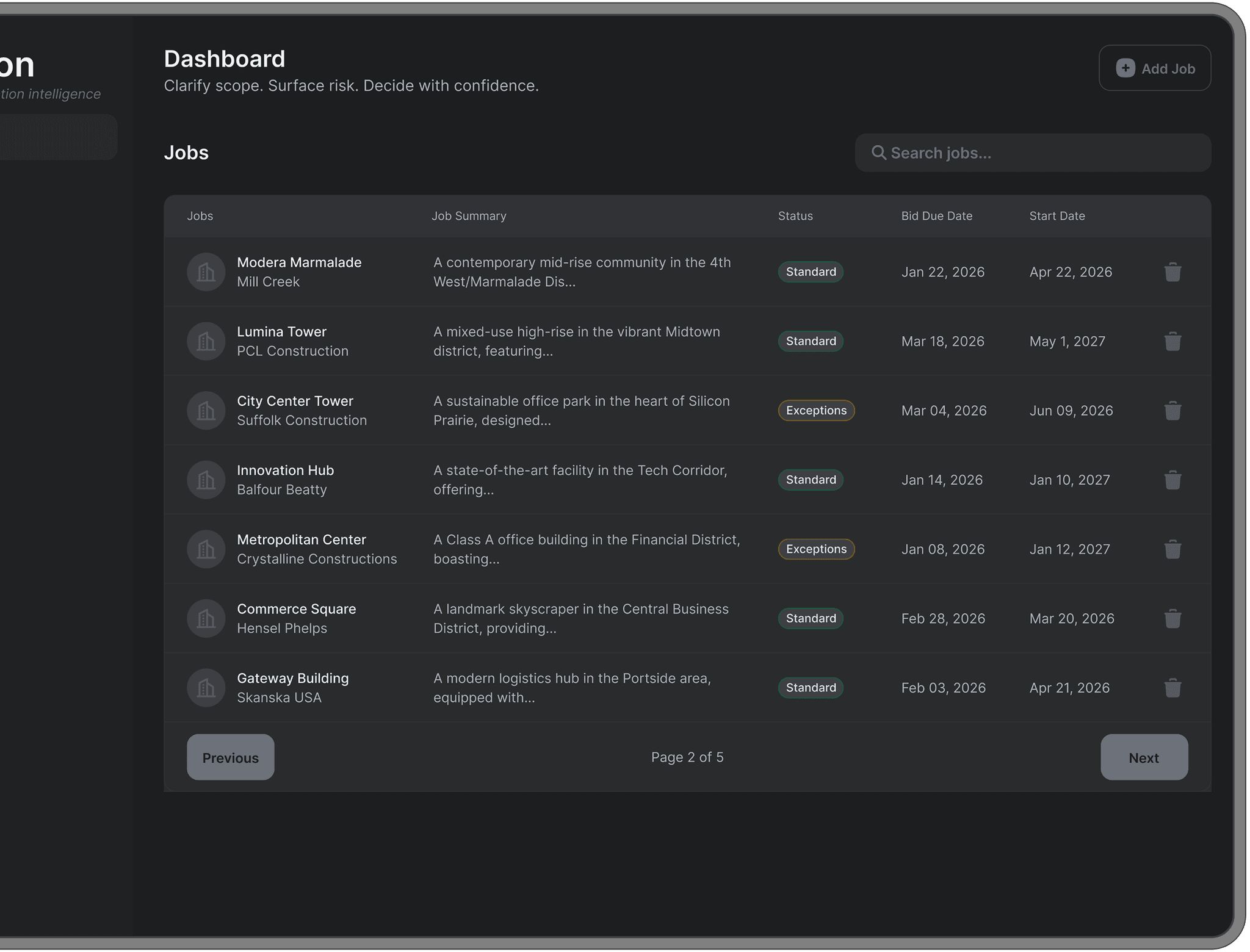Click building icon beside Modera Marmalade
The image size is (1250, 952).
(x=206, y=272)
